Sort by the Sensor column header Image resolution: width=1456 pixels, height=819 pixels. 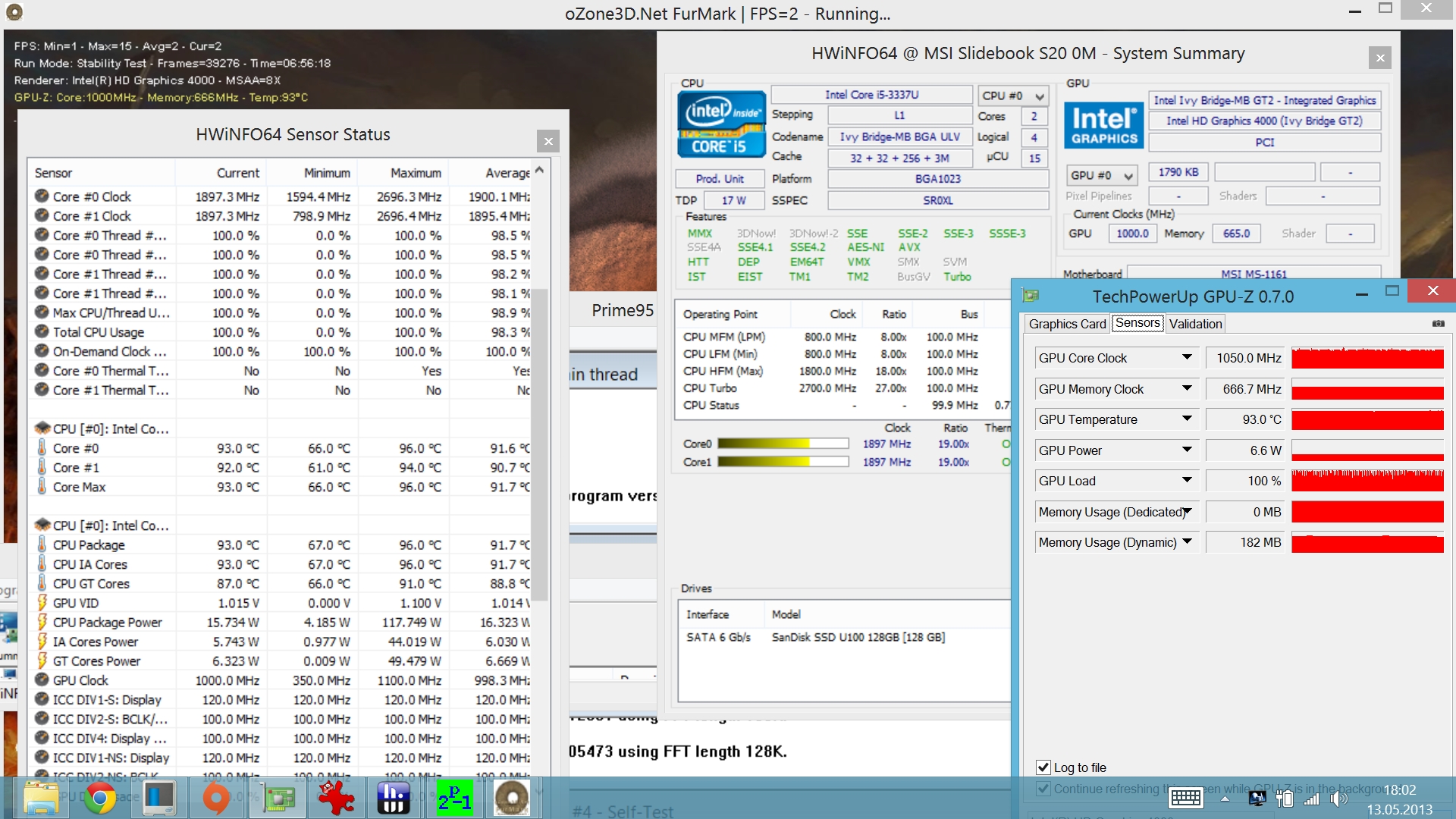point(101,173)
